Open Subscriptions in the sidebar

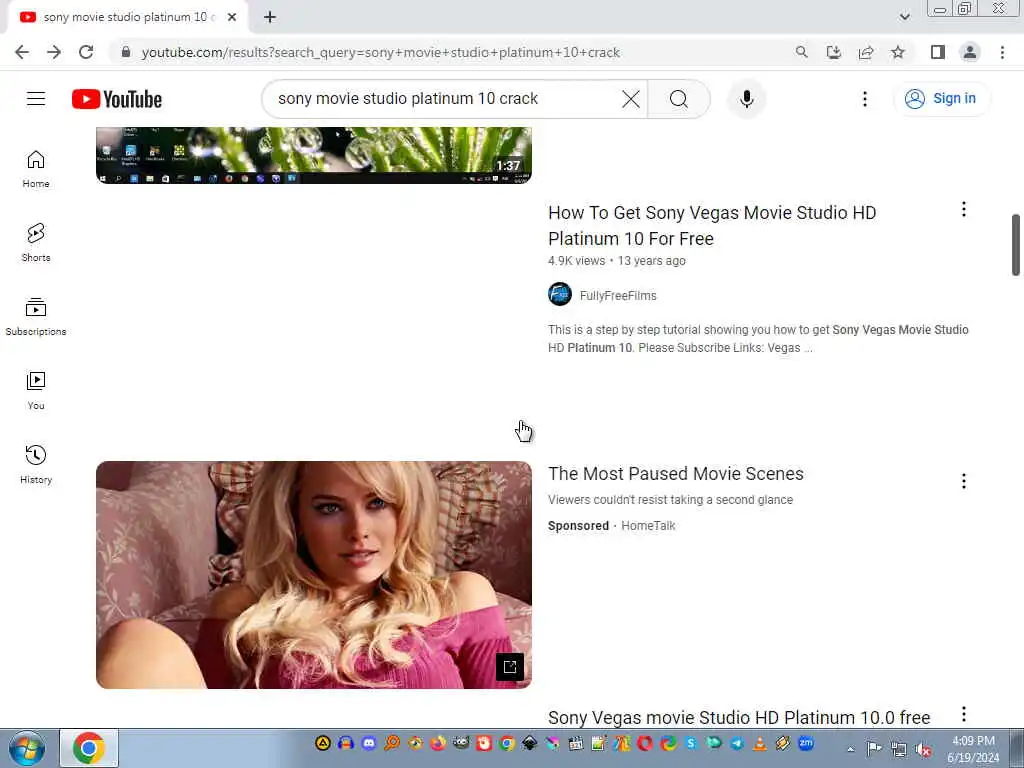point(36,317)
